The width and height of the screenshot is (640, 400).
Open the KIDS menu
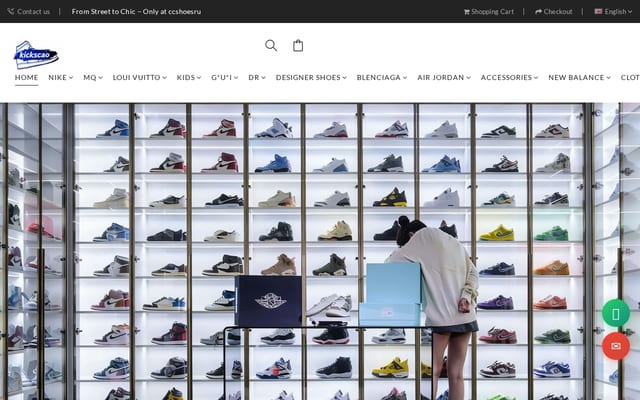pyautogui.click(x=189, y=78)
